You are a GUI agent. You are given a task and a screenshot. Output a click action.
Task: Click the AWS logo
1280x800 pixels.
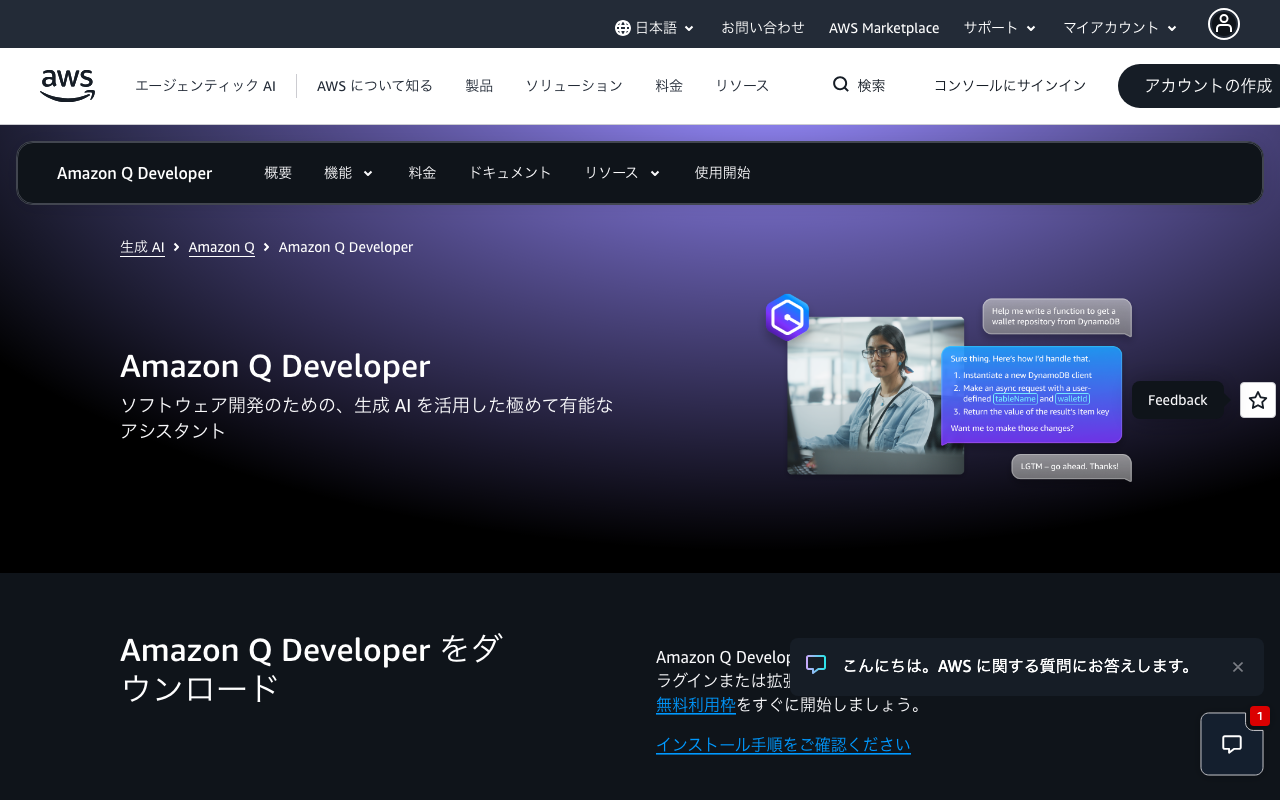[x=68, y=86]
